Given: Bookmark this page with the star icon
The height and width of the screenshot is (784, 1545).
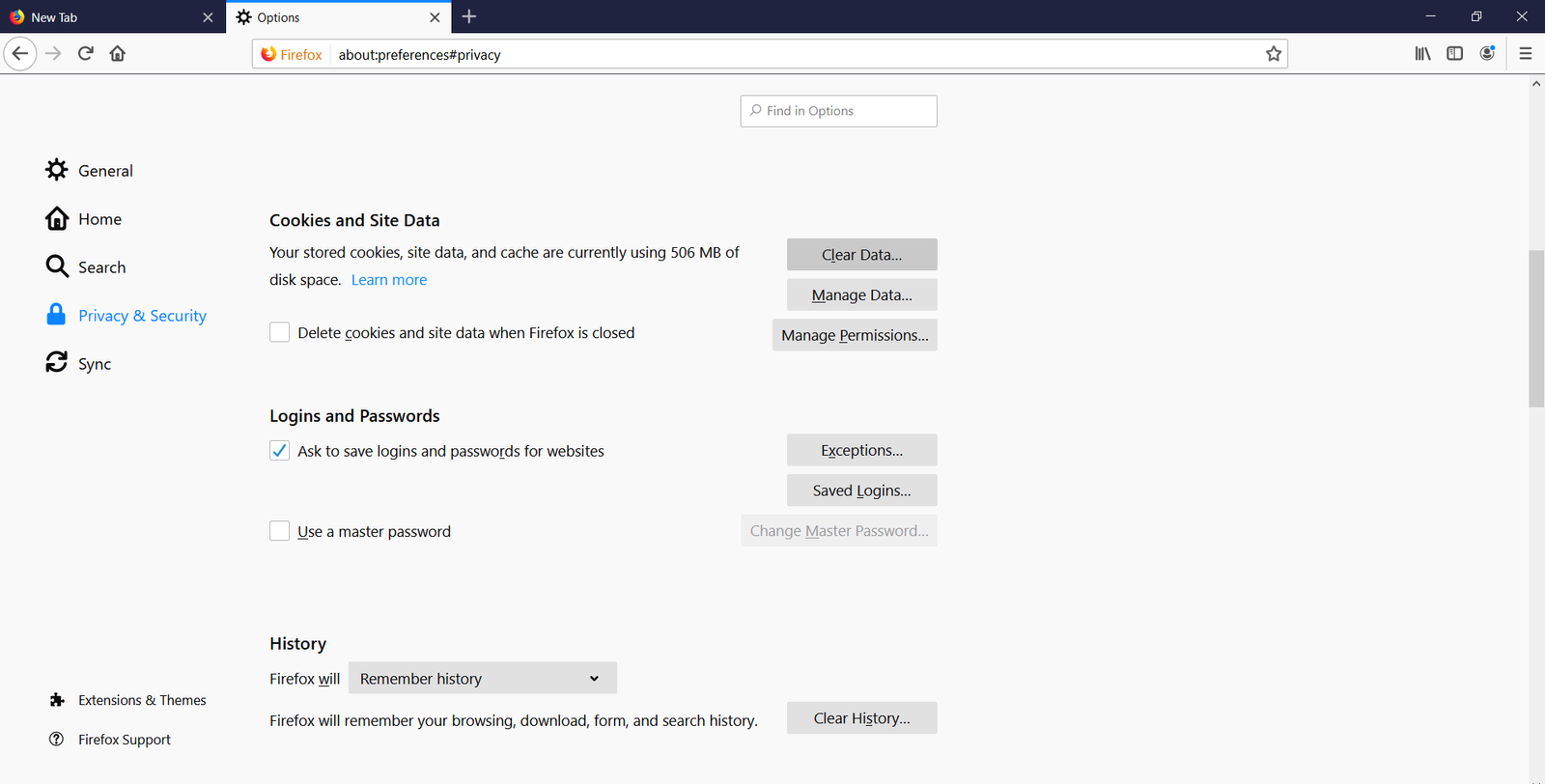Looking at the screenshot, I should pos(1273,54).
